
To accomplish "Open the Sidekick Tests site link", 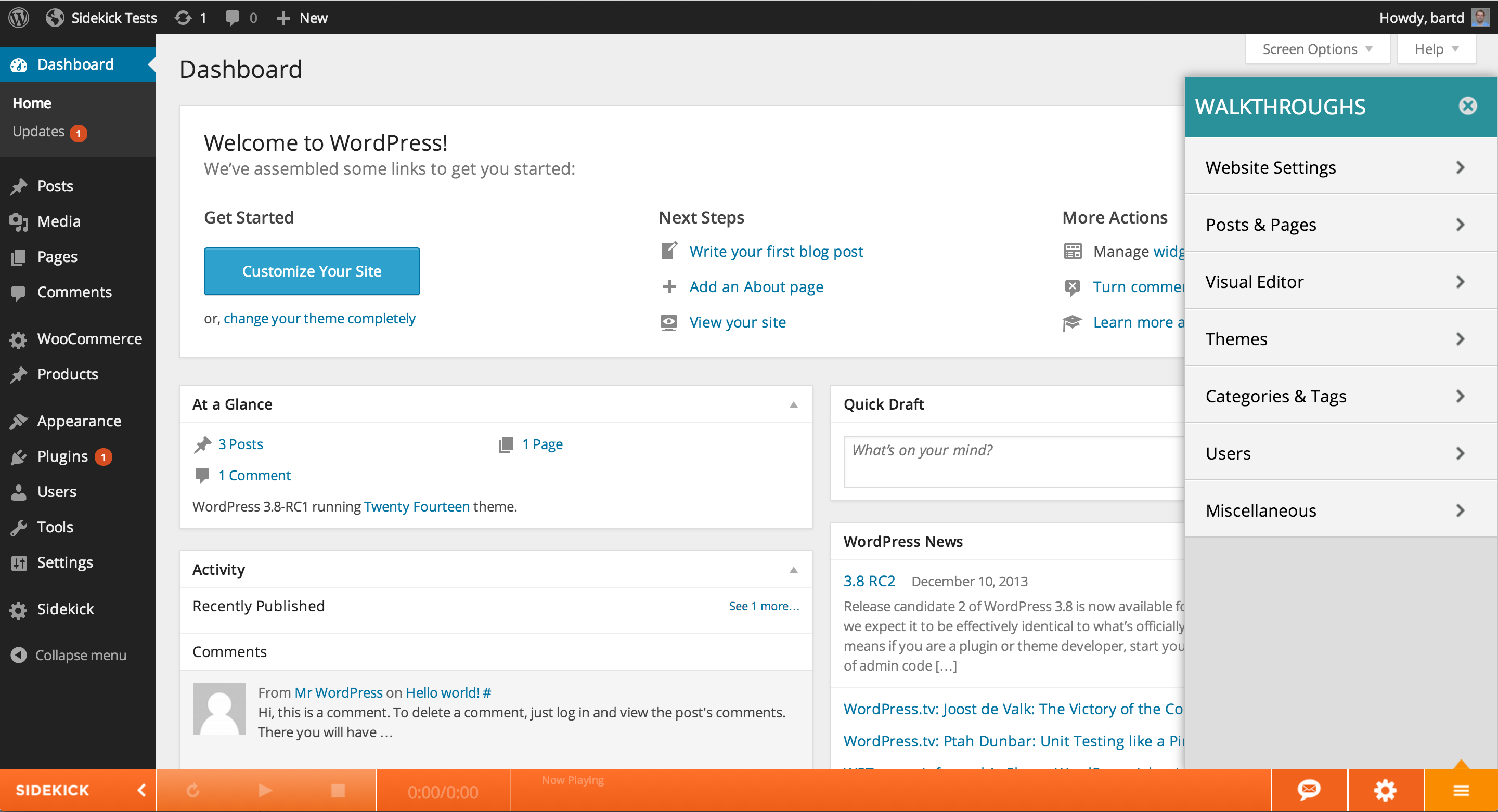I will [102, 18].
